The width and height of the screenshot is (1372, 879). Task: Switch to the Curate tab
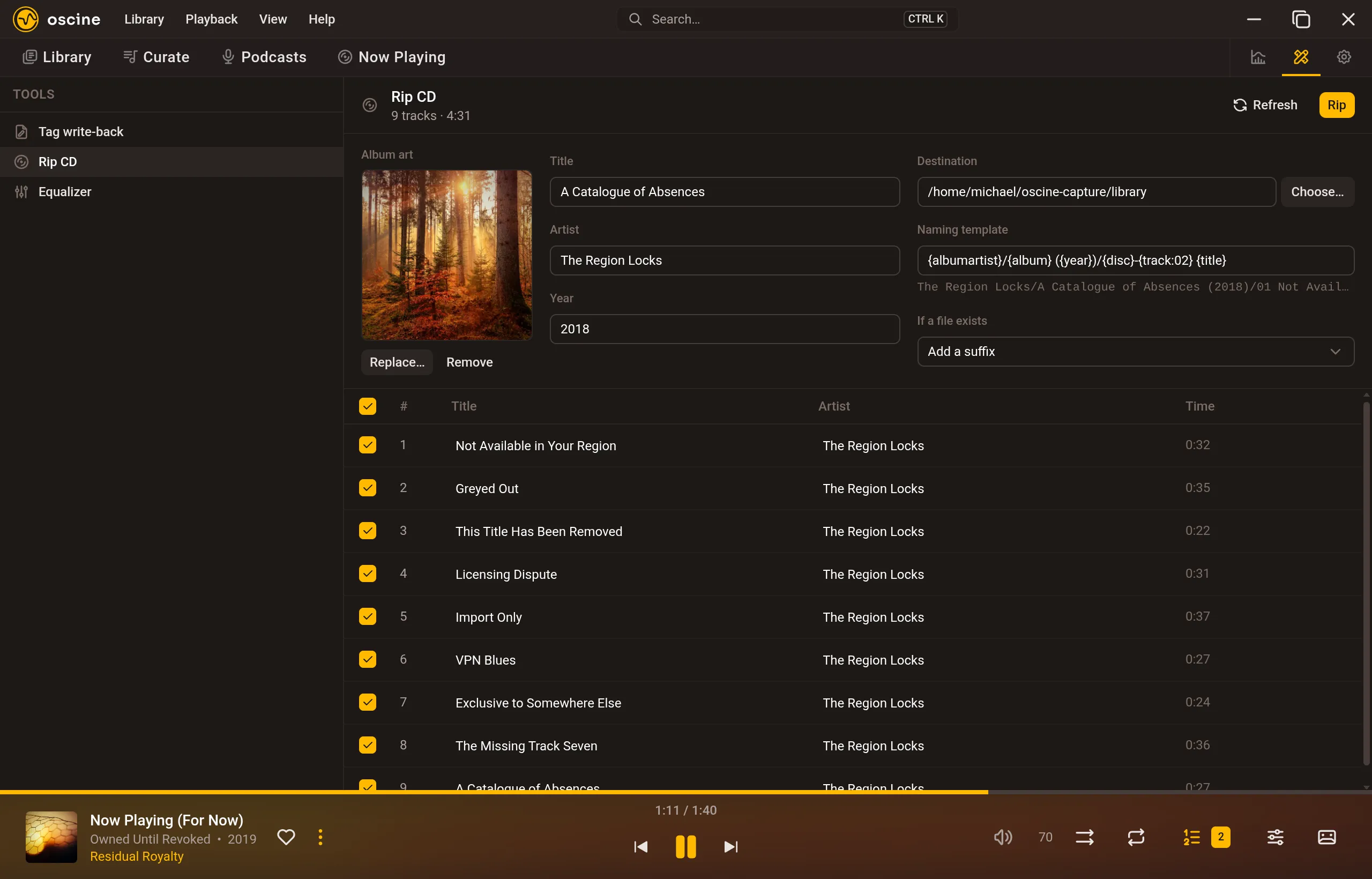click(x=156, y=57)
